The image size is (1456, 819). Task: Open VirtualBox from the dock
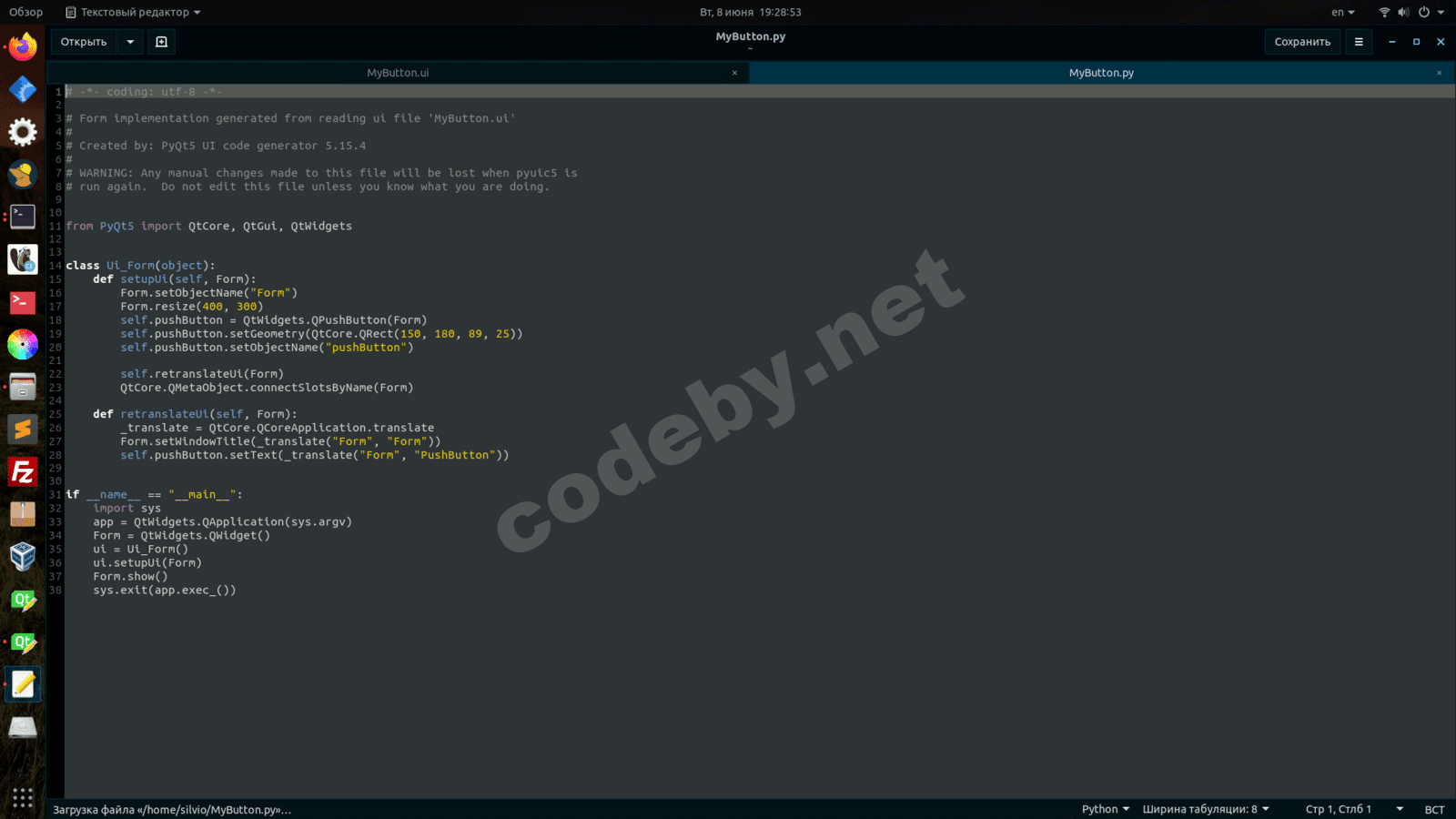pyautogui.click(x=23, y=556)
